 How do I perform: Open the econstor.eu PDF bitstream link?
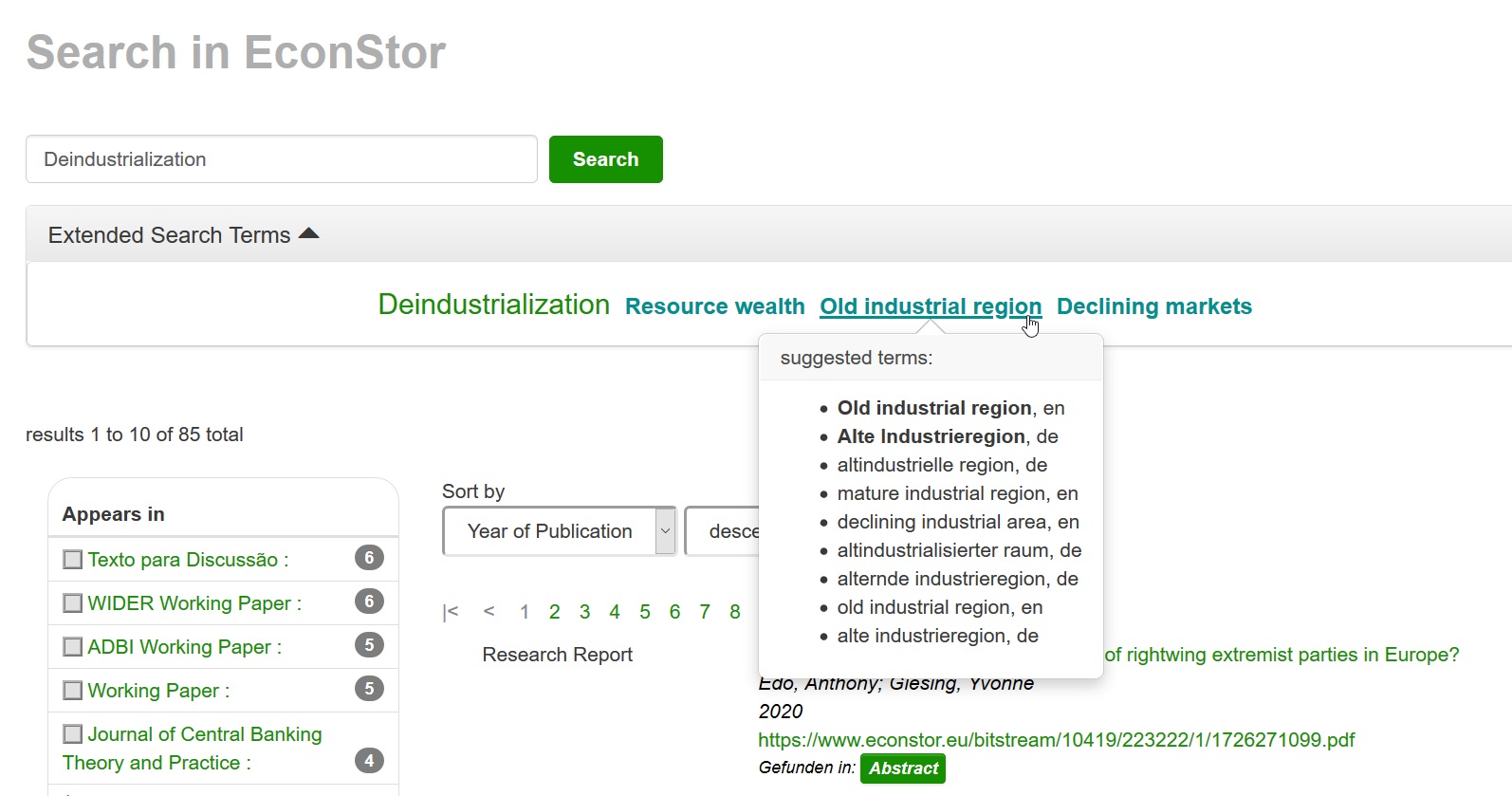point(1057,740)
